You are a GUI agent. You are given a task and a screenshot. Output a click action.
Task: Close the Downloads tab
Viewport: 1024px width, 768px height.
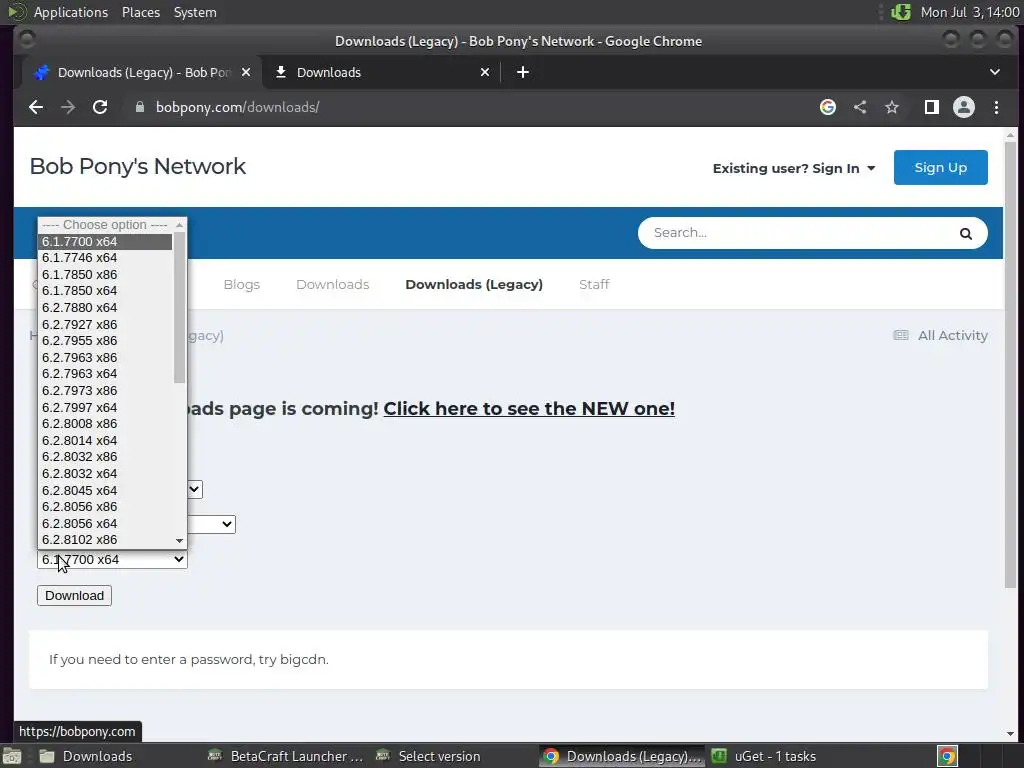pyautogui.click(x=485, y=72)
